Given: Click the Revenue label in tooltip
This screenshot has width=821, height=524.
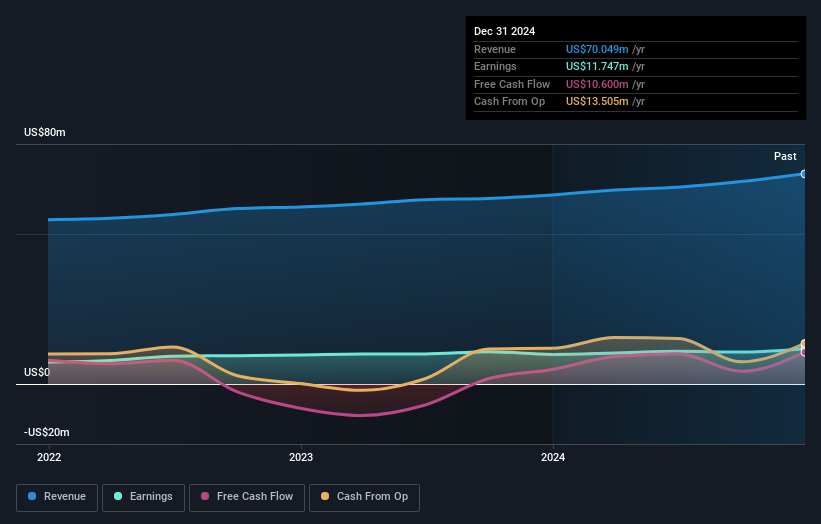Looking at the screenshot, I should coord(495,49).
